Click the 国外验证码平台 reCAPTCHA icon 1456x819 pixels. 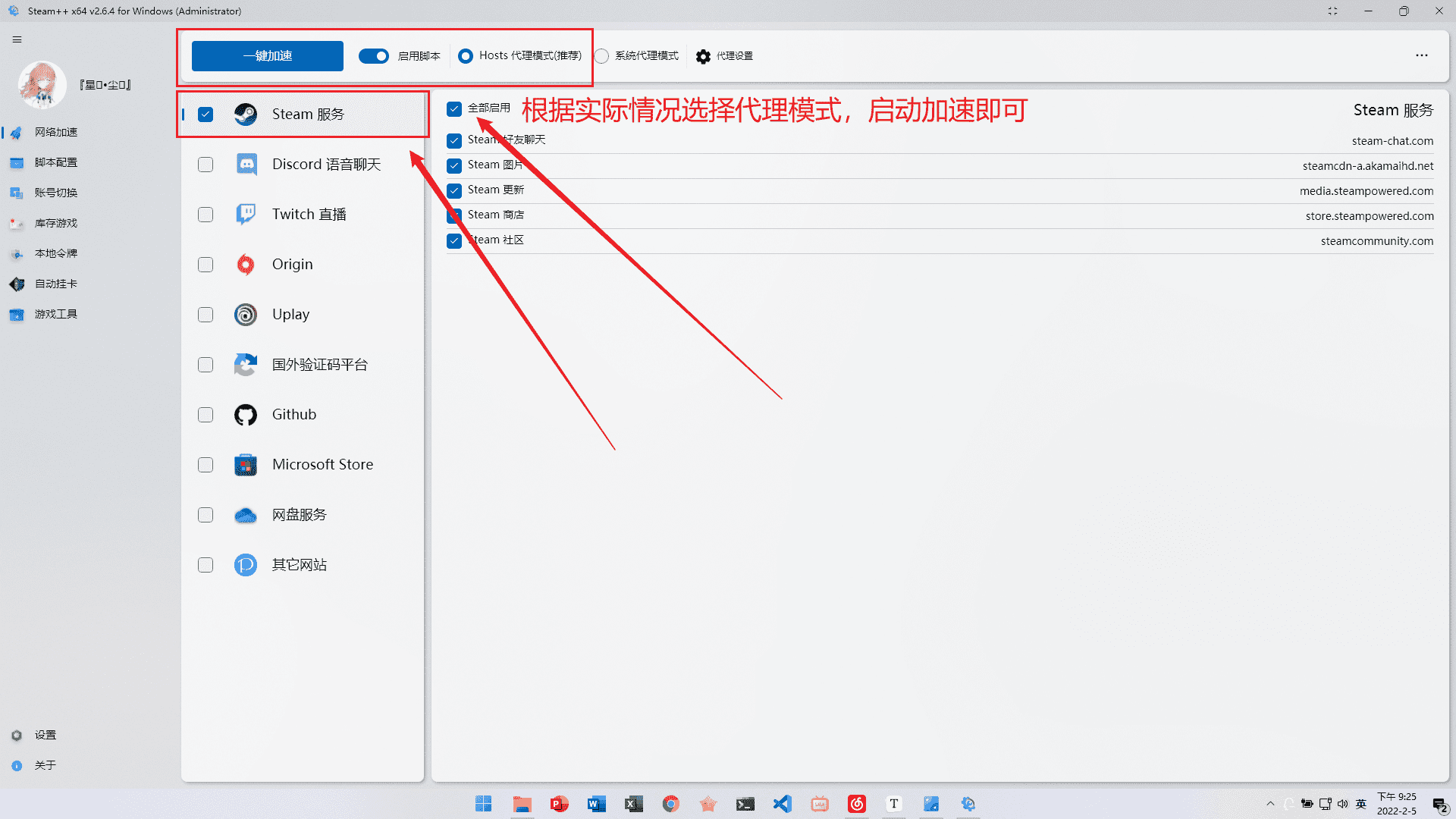(246, 365)
